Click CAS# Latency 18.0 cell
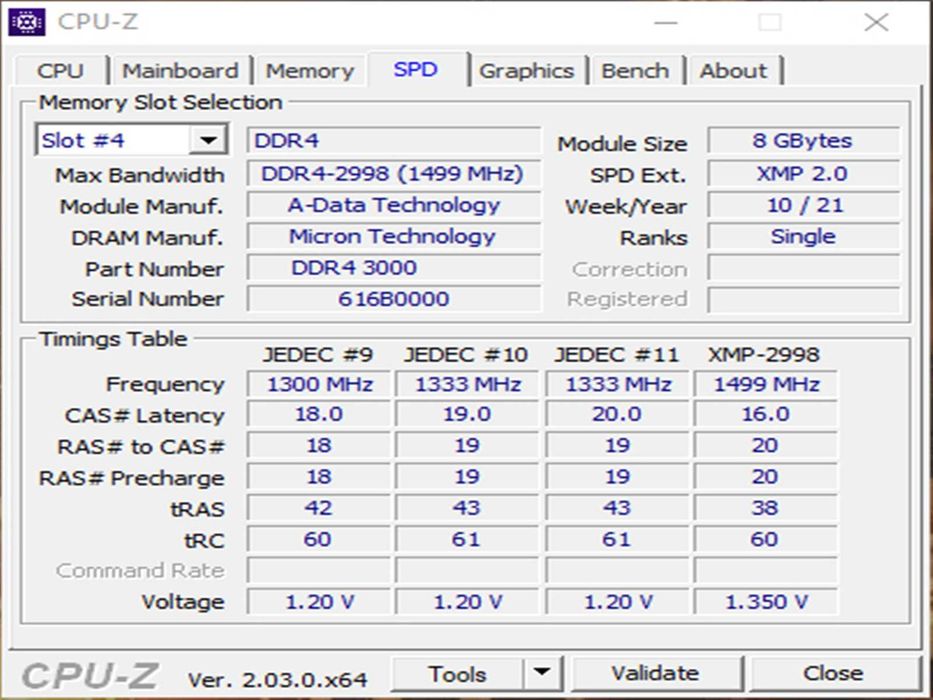 coord(319,414)
